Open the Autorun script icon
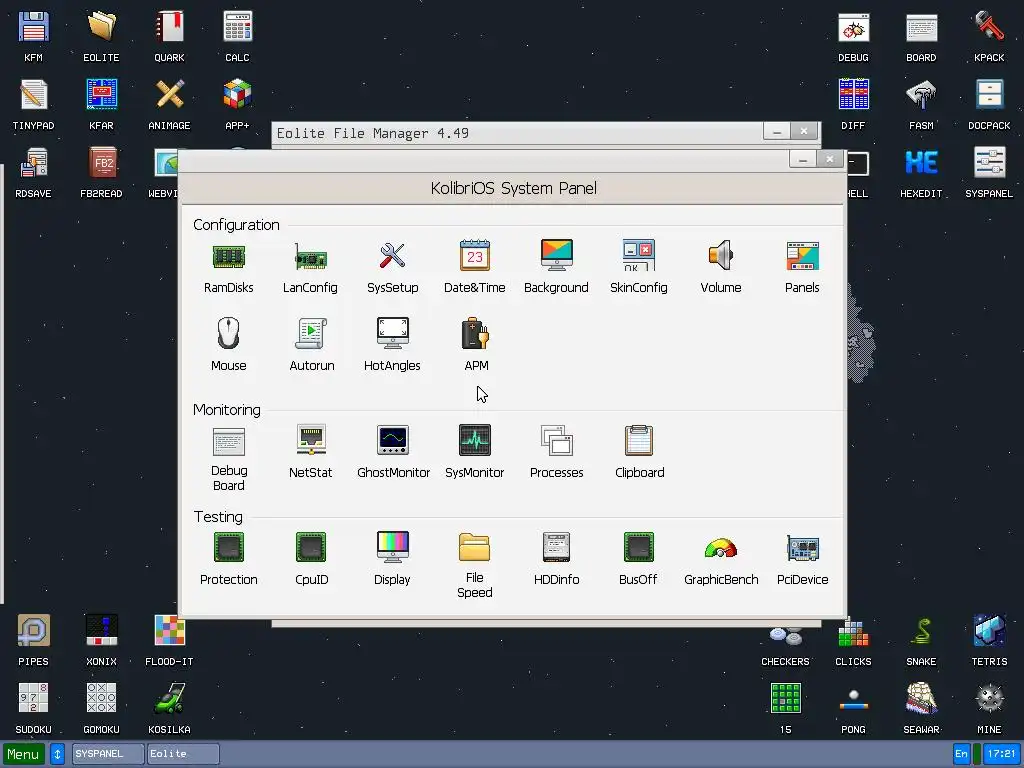 312,333
